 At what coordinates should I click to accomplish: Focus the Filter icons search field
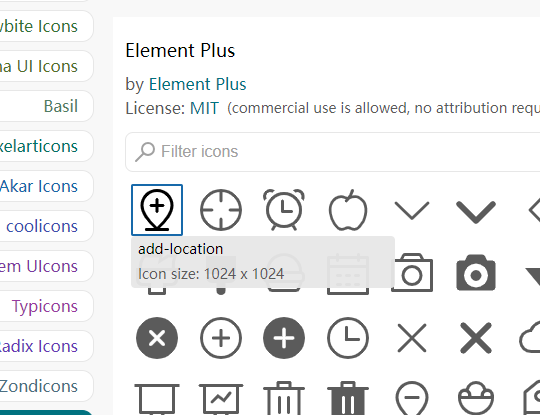[x=332, y=152]
